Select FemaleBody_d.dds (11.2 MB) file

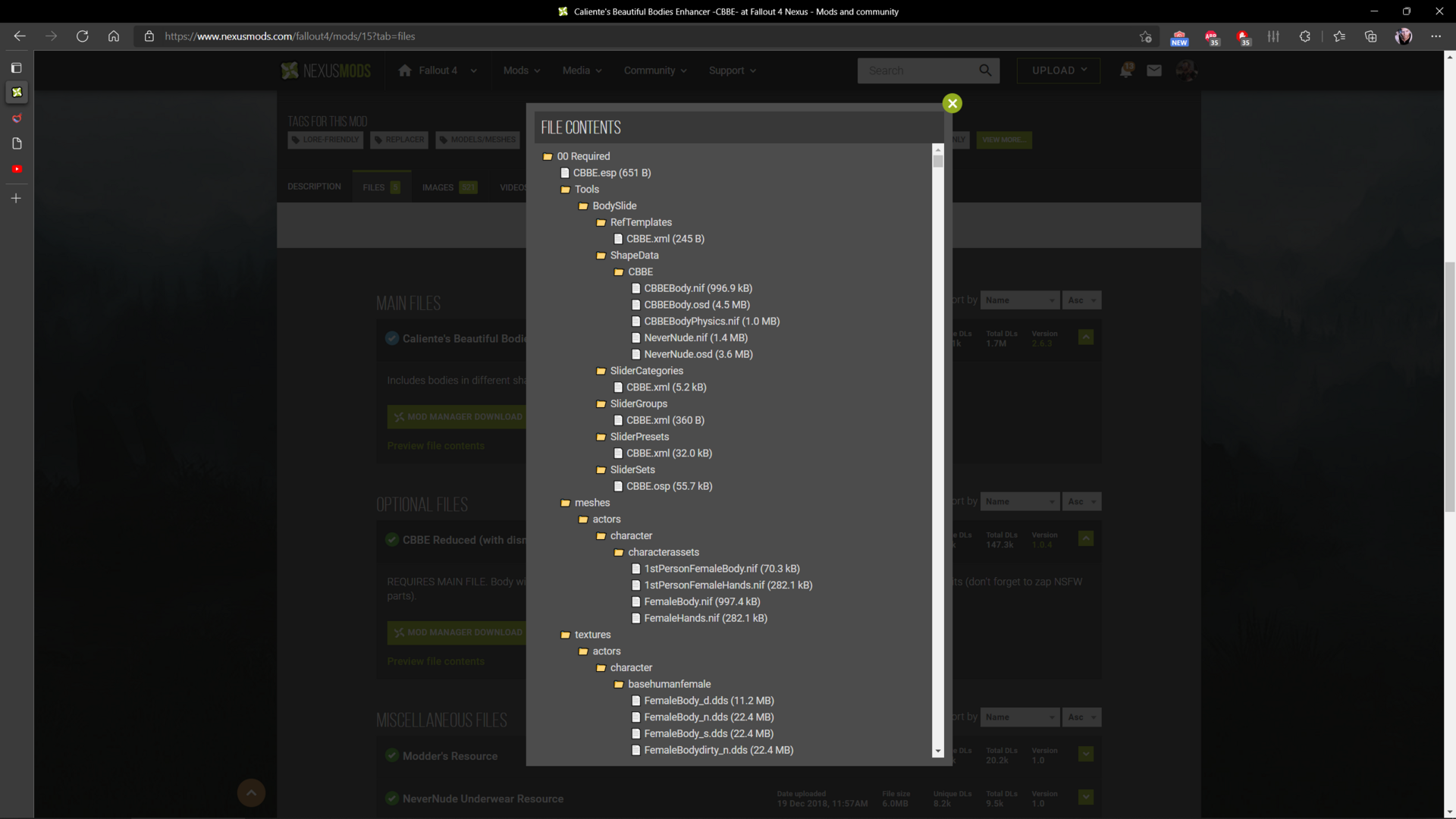703,701
